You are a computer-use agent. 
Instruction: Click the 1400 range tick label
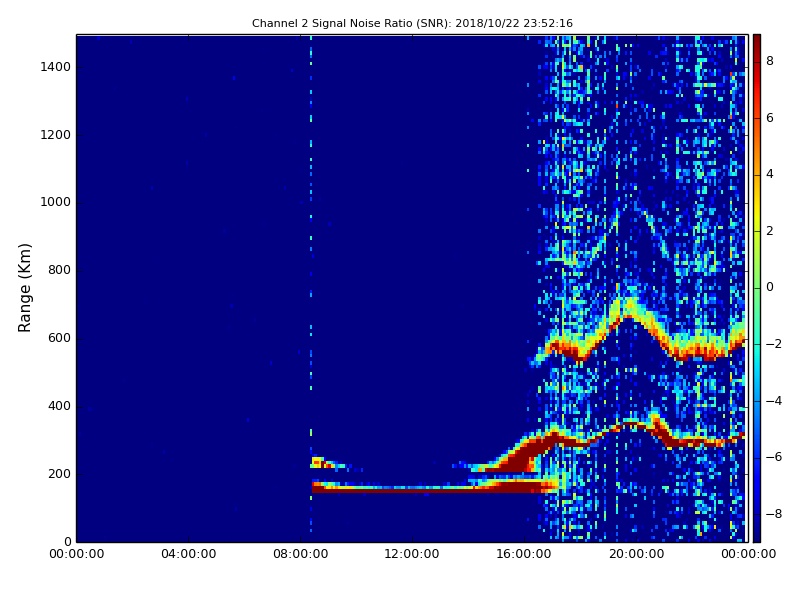pyautogui.click(x=56, y=67)
